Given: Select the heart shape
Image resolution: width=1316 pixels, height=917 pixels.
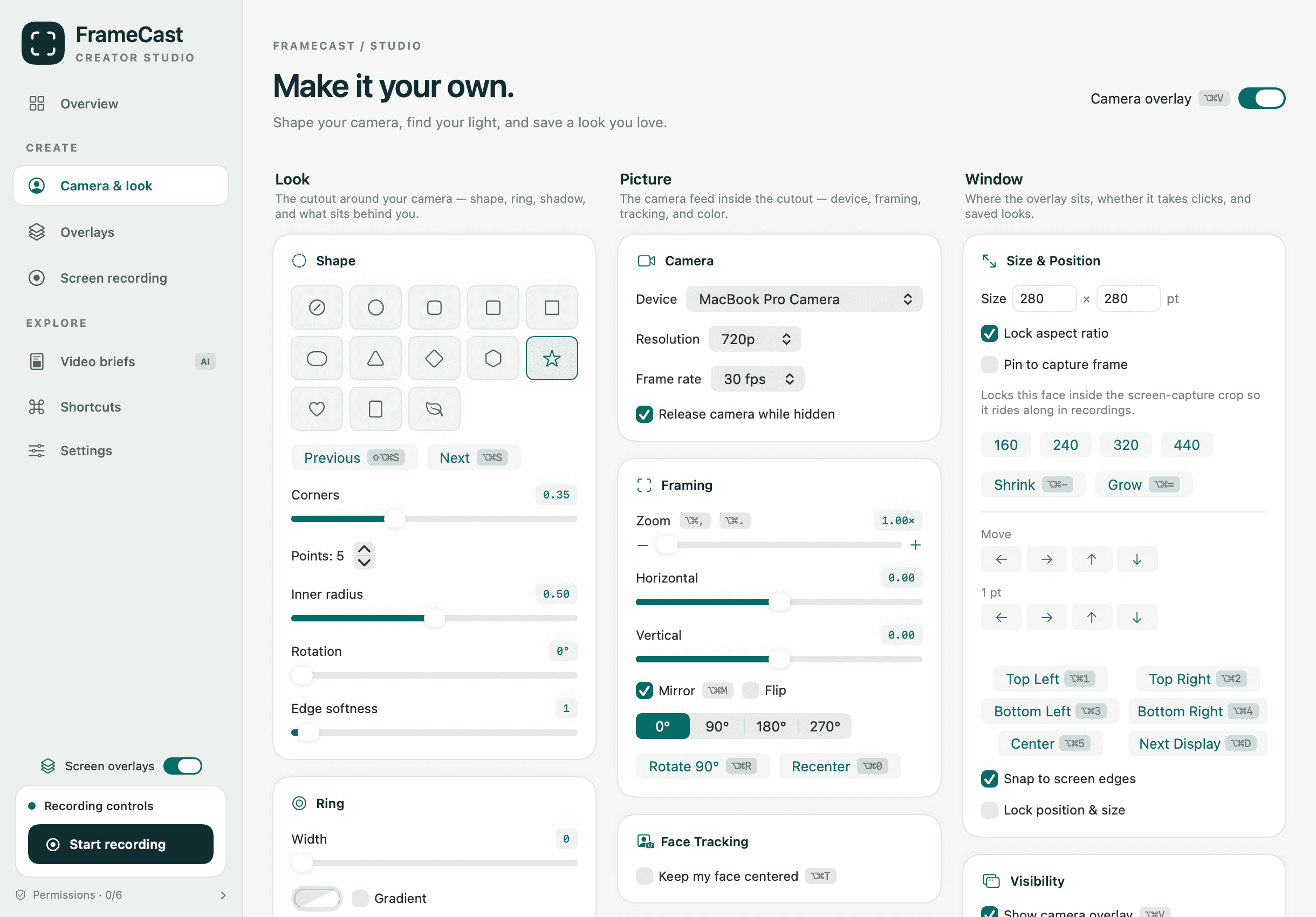Looking at the screenshot, I should click(x=317, y=409).
